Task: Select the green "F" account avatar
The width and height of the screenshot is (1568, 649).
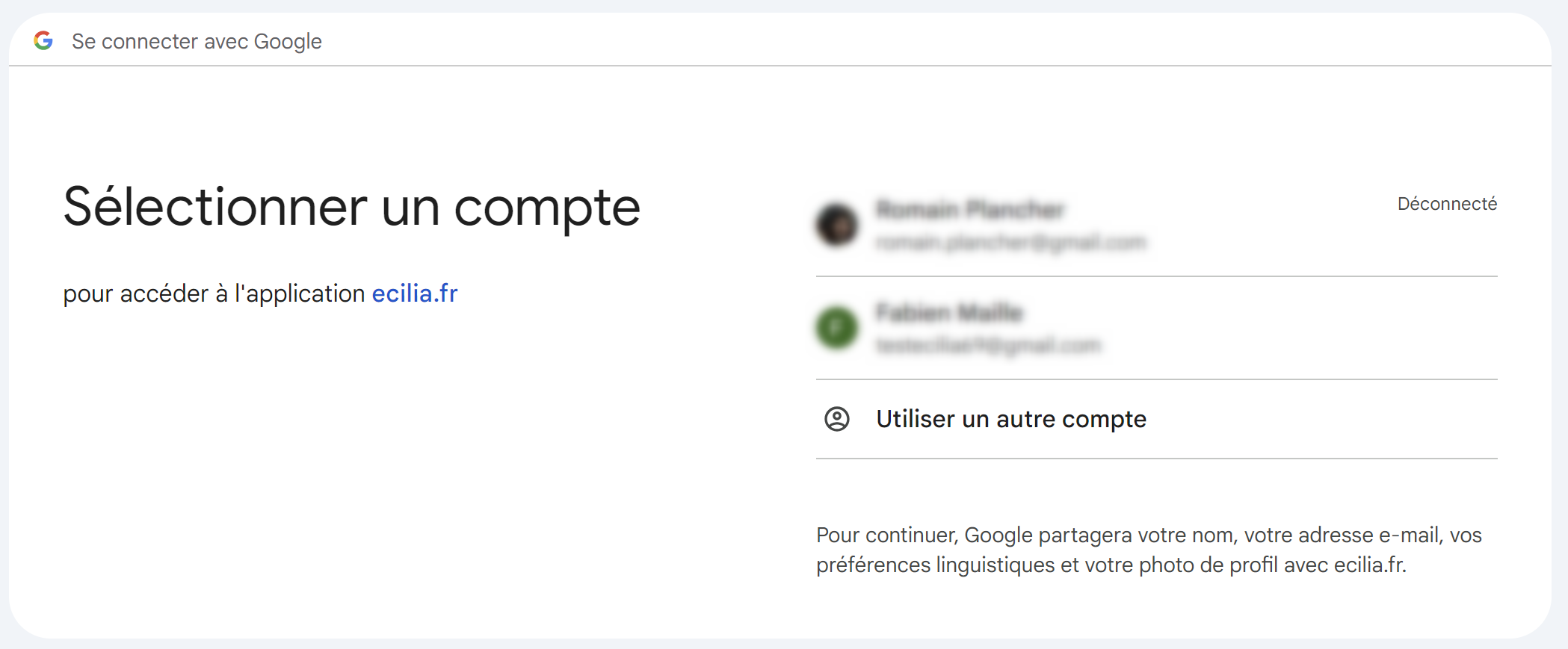Action: (x=837, y=327)
